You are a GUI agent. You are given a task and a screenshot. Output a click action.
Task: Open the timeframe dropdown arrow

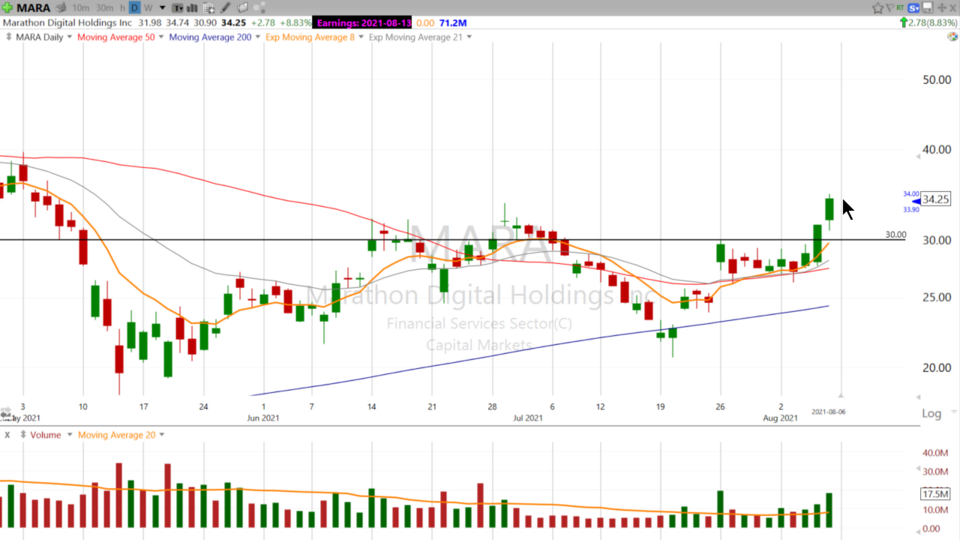162,8
